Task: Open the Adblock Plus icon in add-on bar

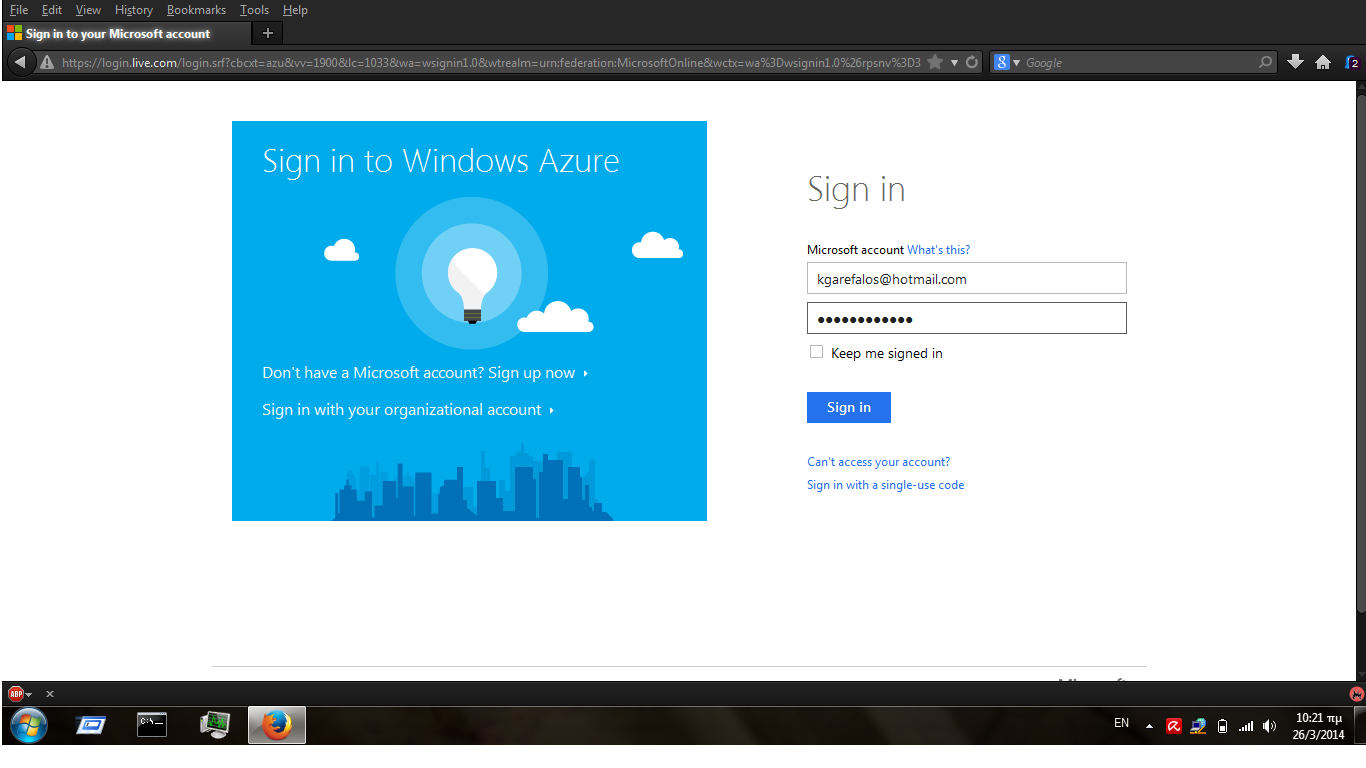Action: click(x=16, y=694)
